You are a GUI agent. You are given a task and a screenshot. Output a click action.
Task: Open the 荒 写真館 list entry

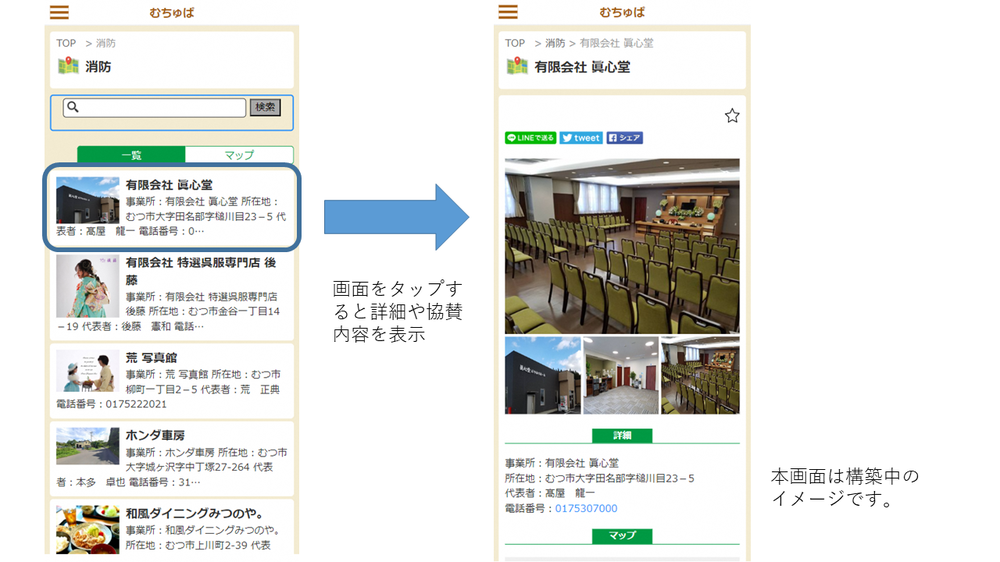171,381
